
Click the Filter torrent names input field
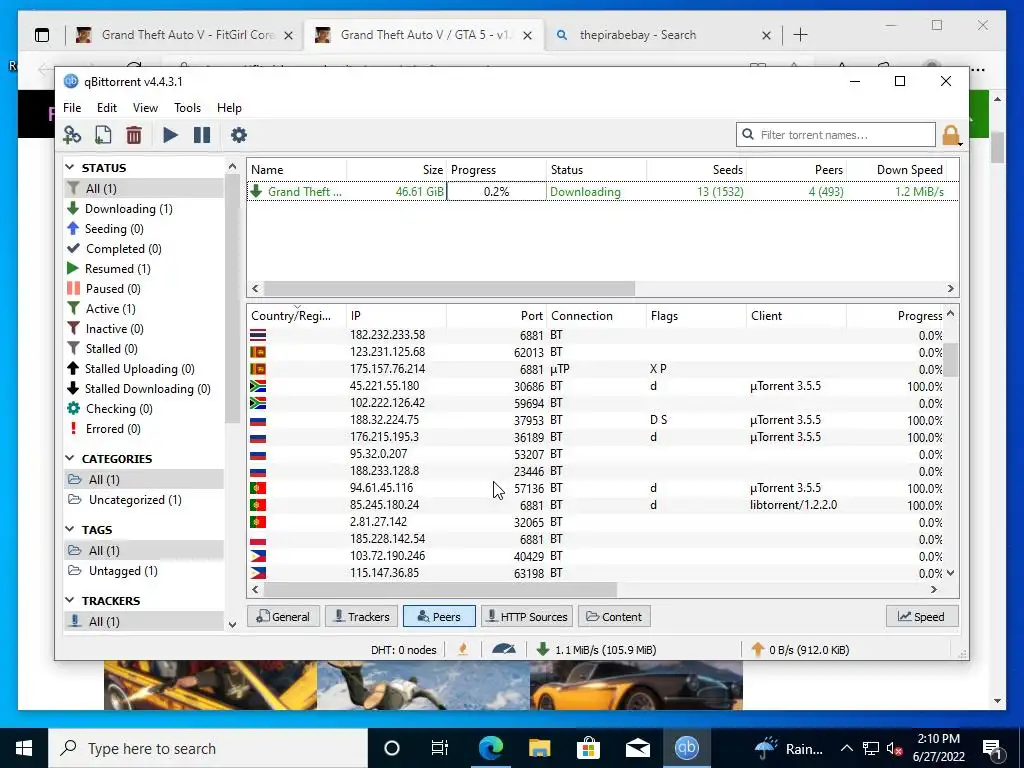coord(836,135)
